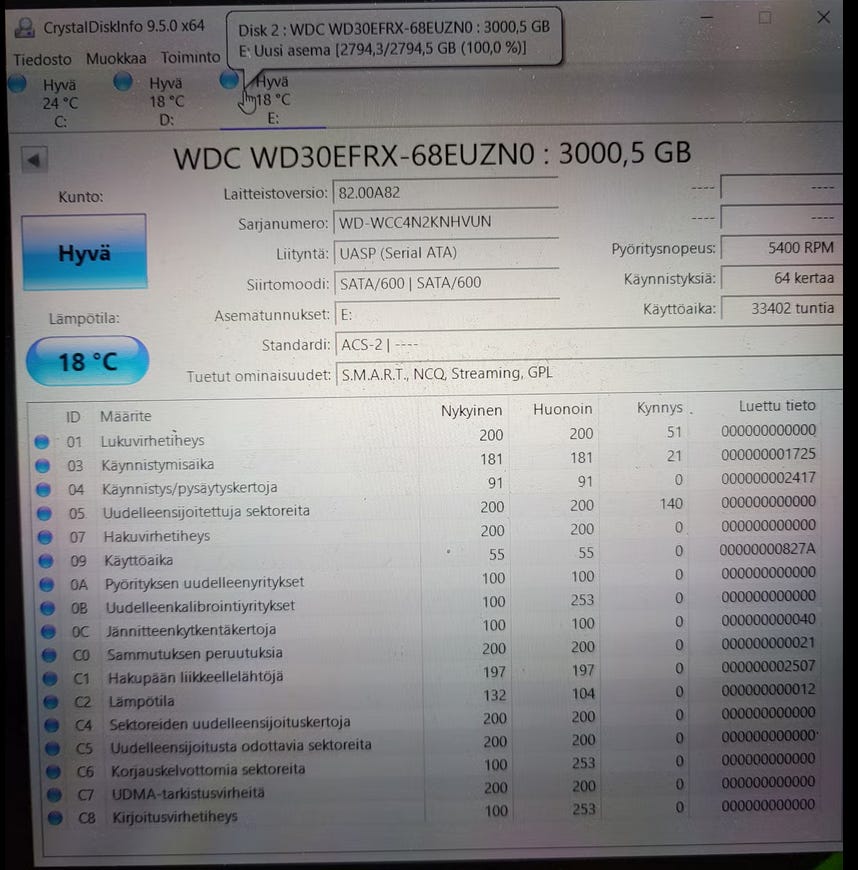The height and width of the screenshot is (870, 858).
Task: Click the Siirtomoodi field SATA/600
Action: (447, 283)
